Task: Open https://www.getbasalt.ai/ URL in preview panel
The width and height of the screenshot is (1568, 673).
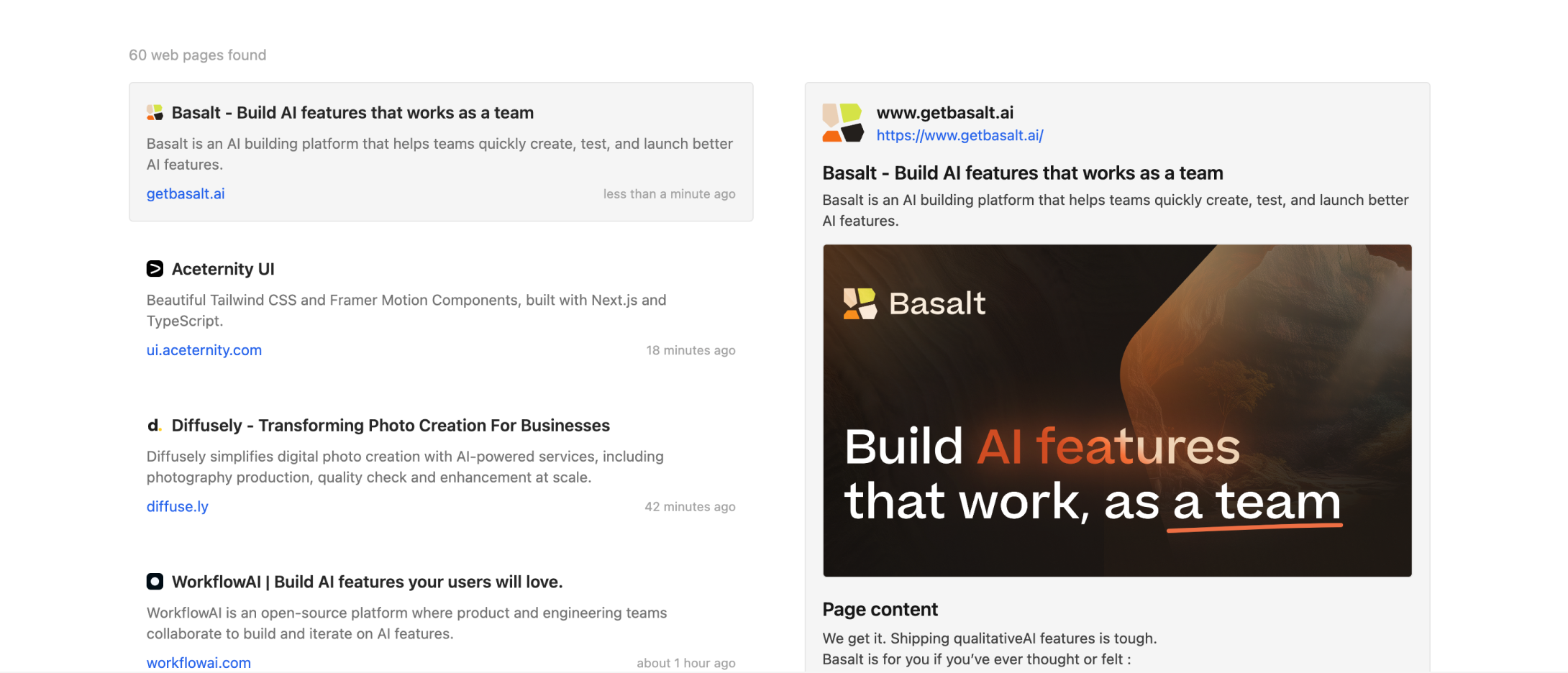Action: pos(960,135)
